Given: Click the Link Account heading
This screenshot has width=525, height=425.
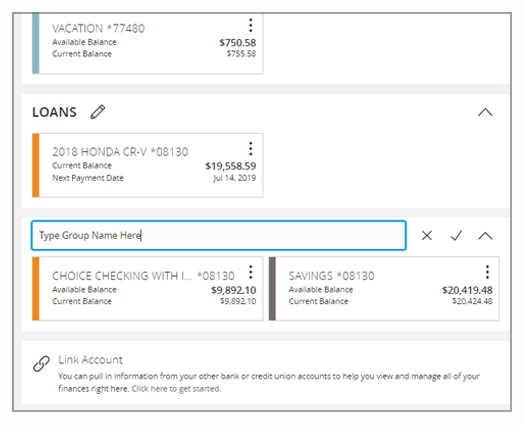Looking at the screenshot, I should pos(90,360).
